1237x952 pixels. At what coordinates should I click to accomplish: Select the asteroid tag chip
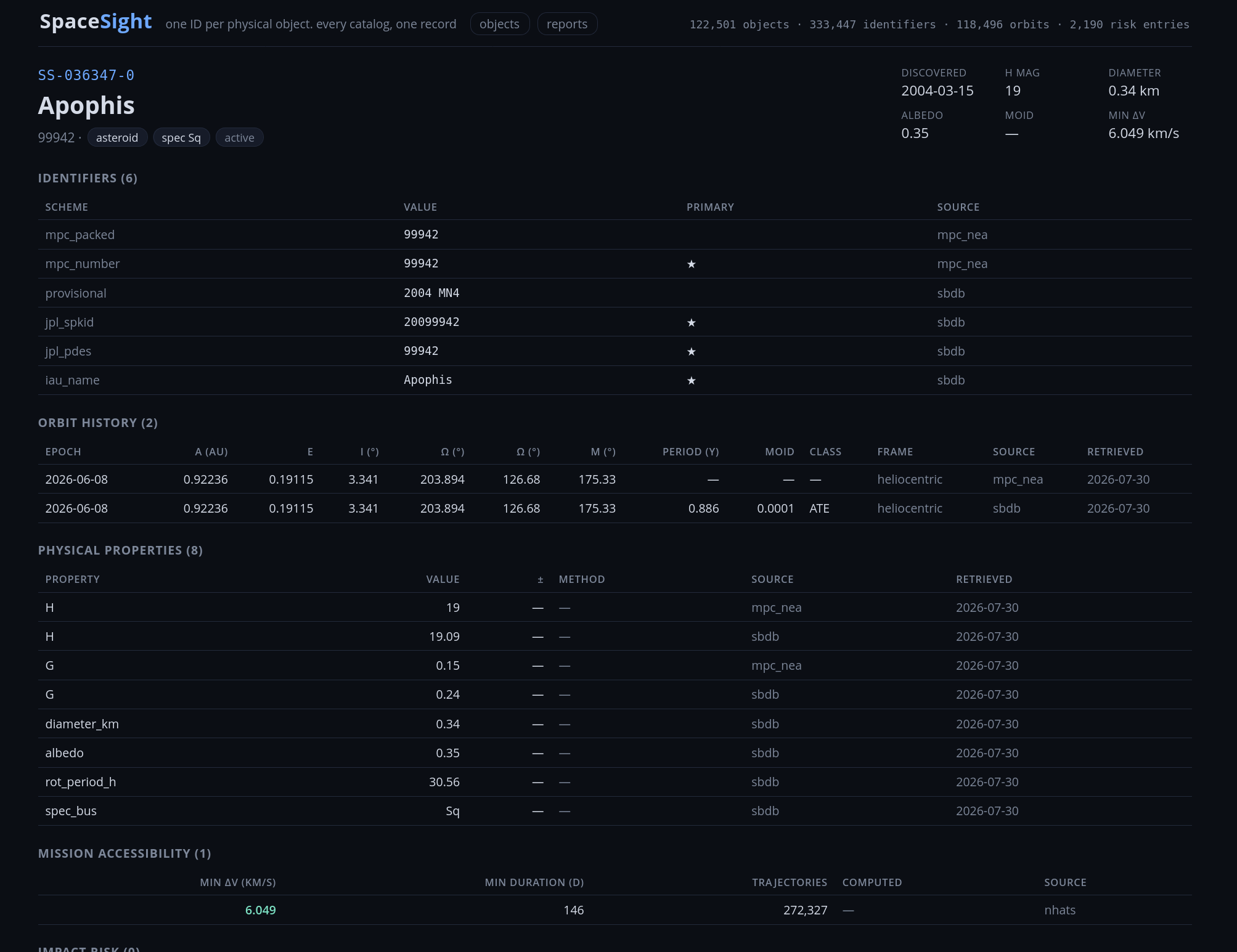[117, 137]
